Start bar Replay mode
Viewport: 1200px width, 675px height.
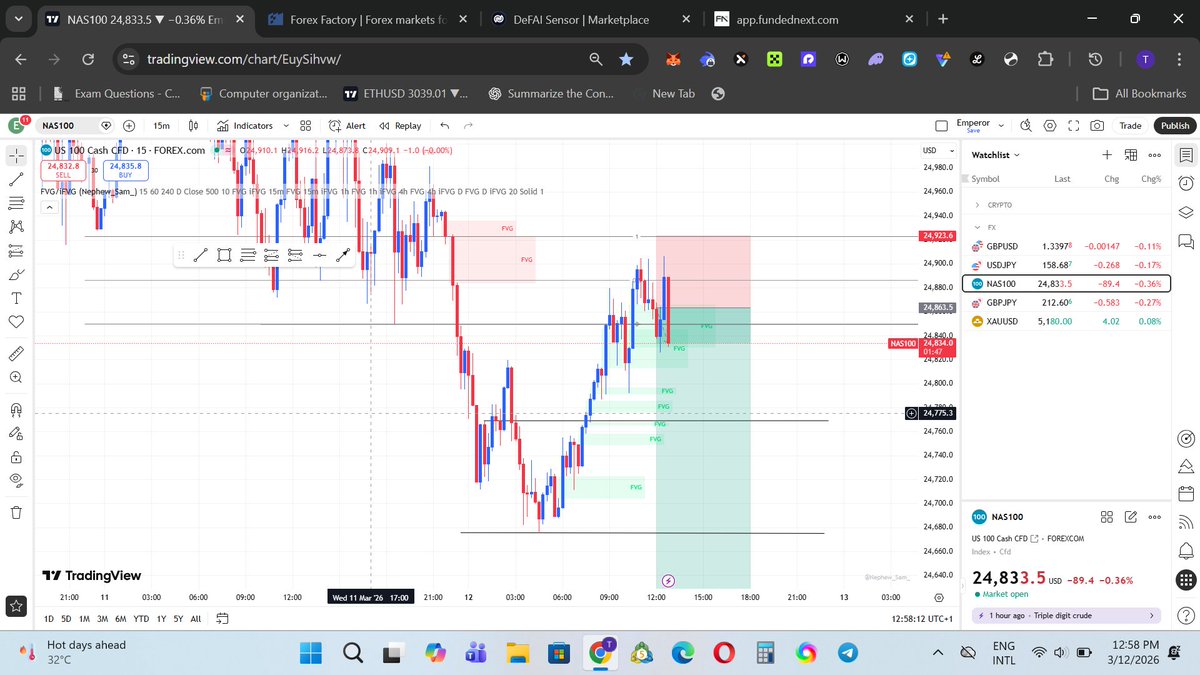pyautogui.click(x=400, y=126)
